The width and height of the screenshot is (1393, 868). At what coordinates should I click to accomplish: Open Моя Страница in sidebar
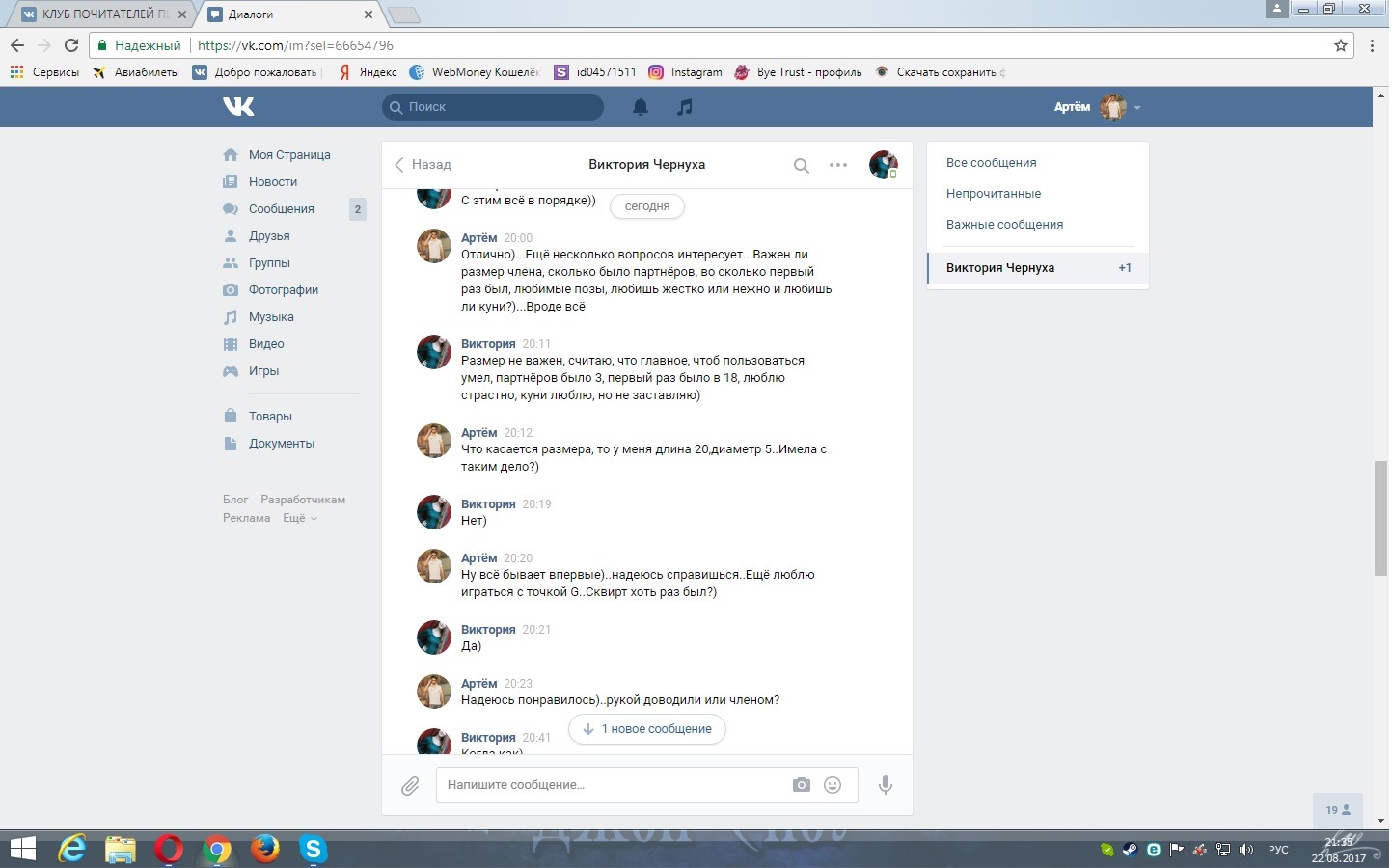click(x=289, y=154)
